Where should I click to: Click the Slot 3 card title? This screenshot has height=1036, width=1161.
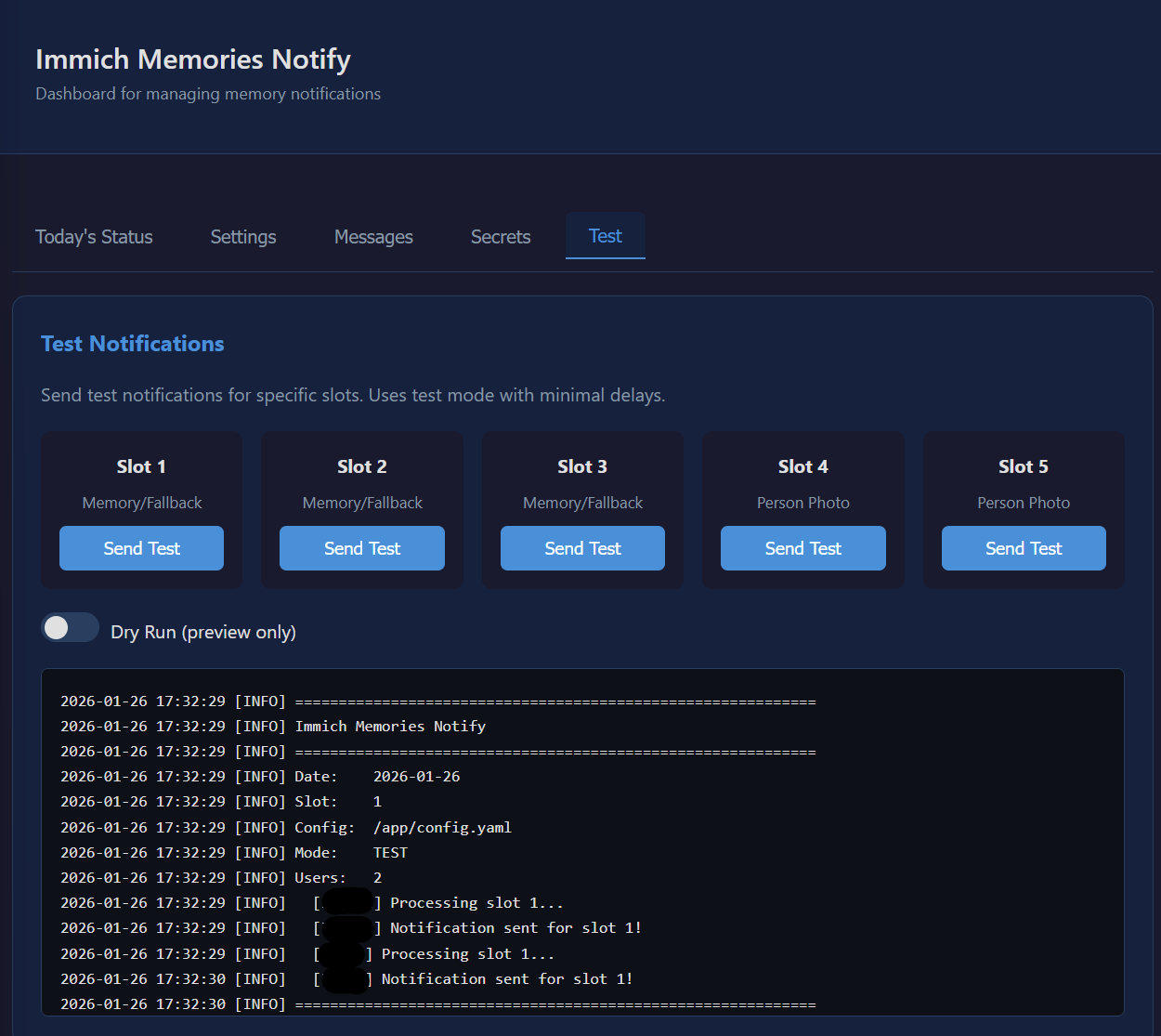[x=582, y=466]
